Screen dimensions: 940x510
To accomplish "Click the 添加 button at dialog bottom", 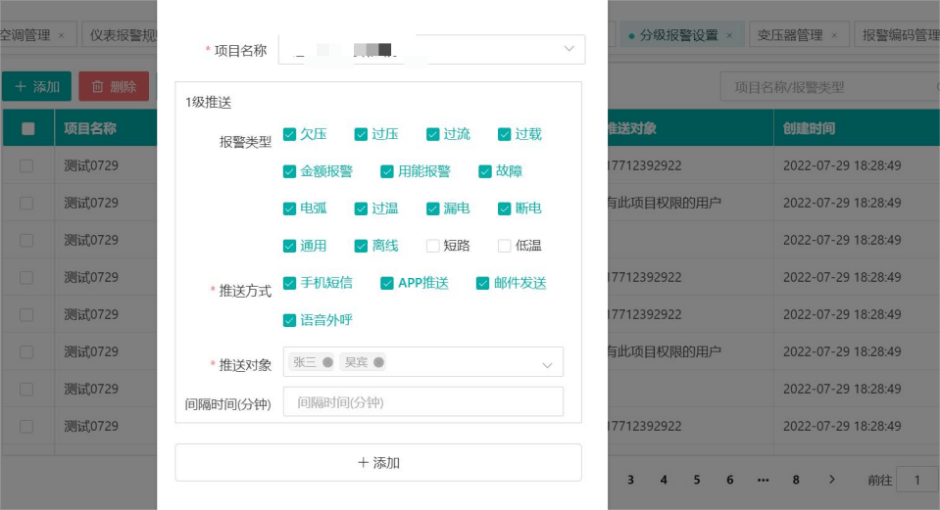I will [x=378, y=463].
